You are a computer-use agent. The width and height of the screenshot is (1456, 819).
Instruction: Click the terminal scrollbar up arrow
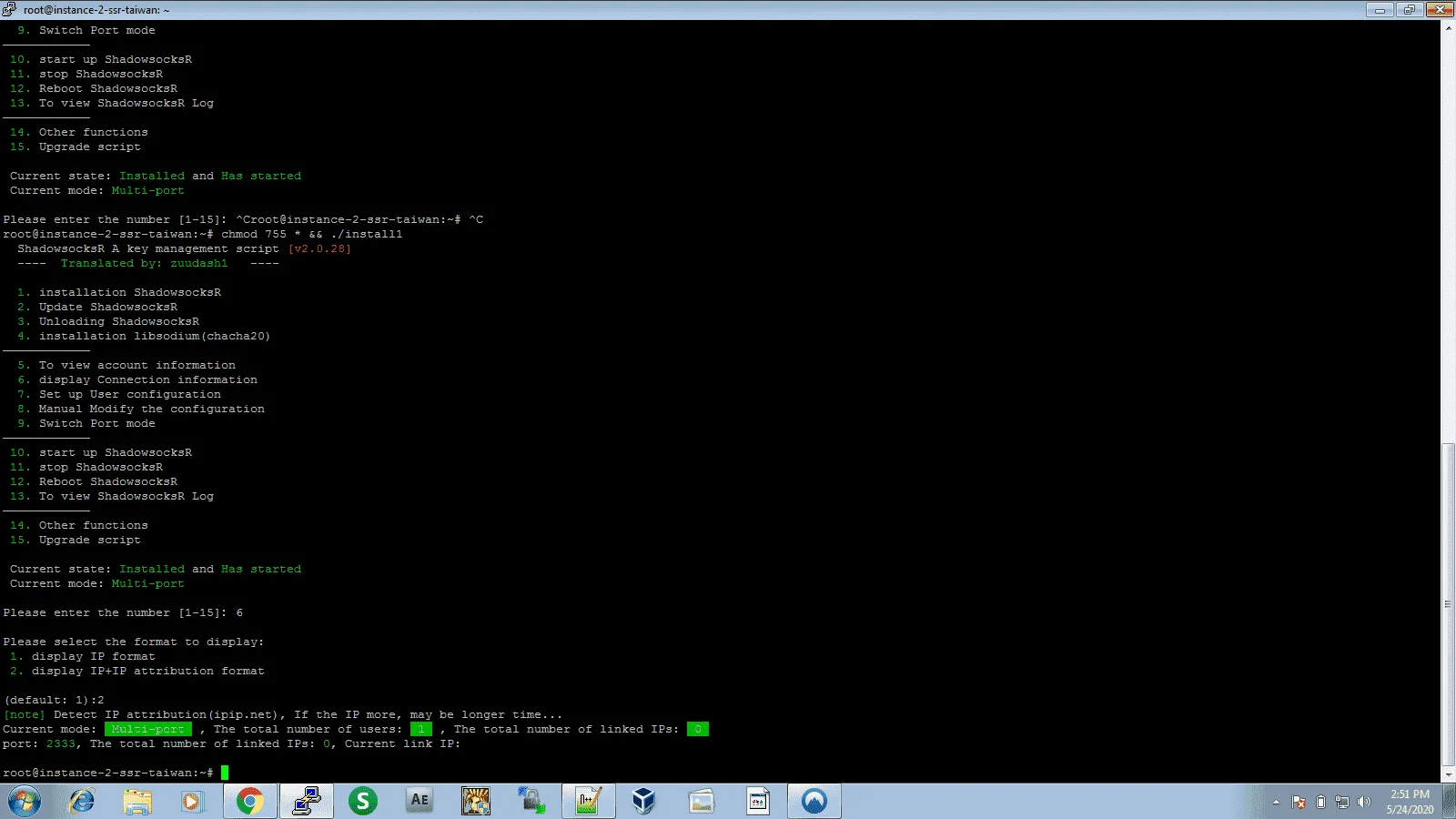(1448, 27)
